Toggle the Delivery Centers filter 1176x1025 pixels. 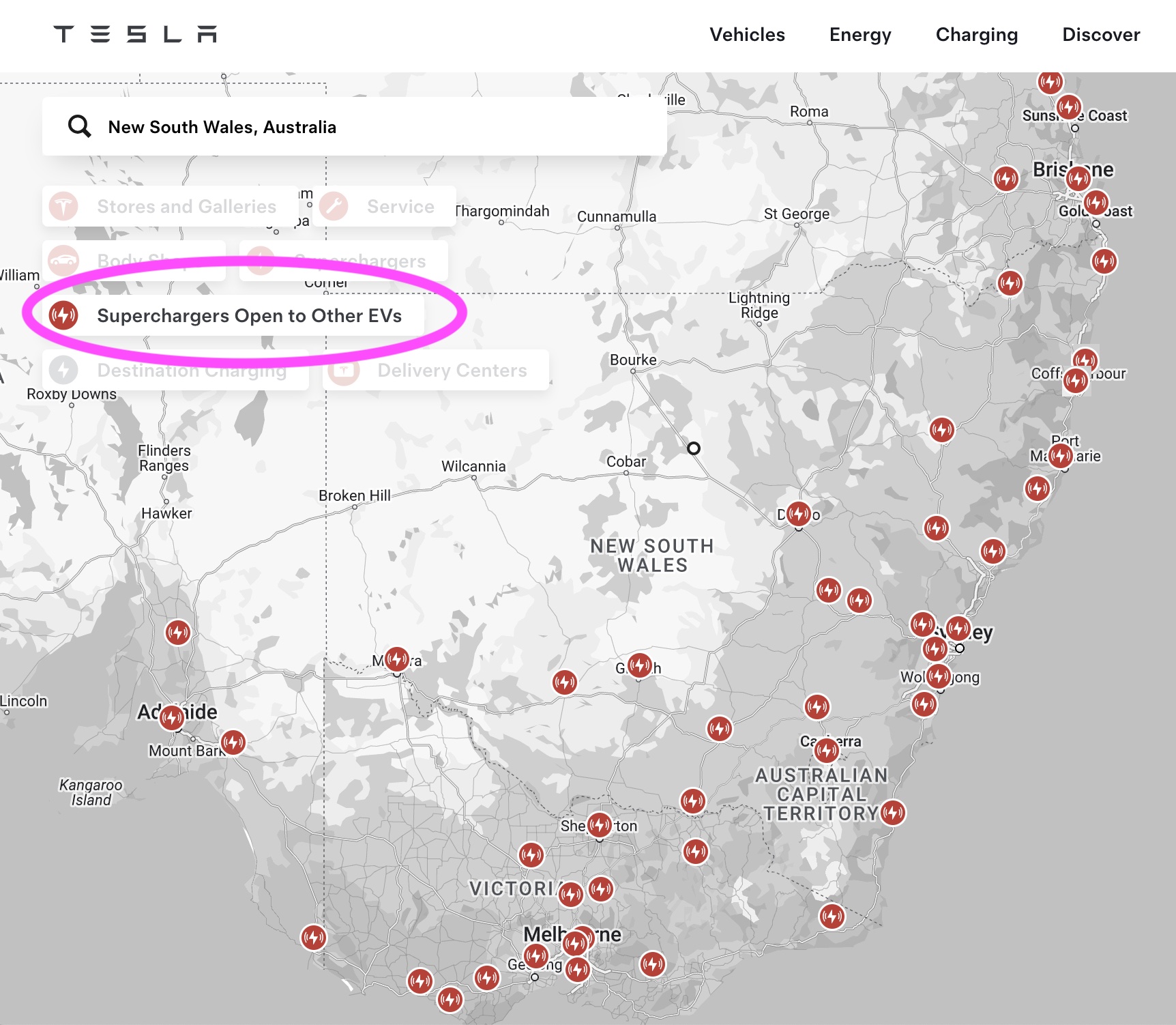pyautogui.click(x=436, y=370)
